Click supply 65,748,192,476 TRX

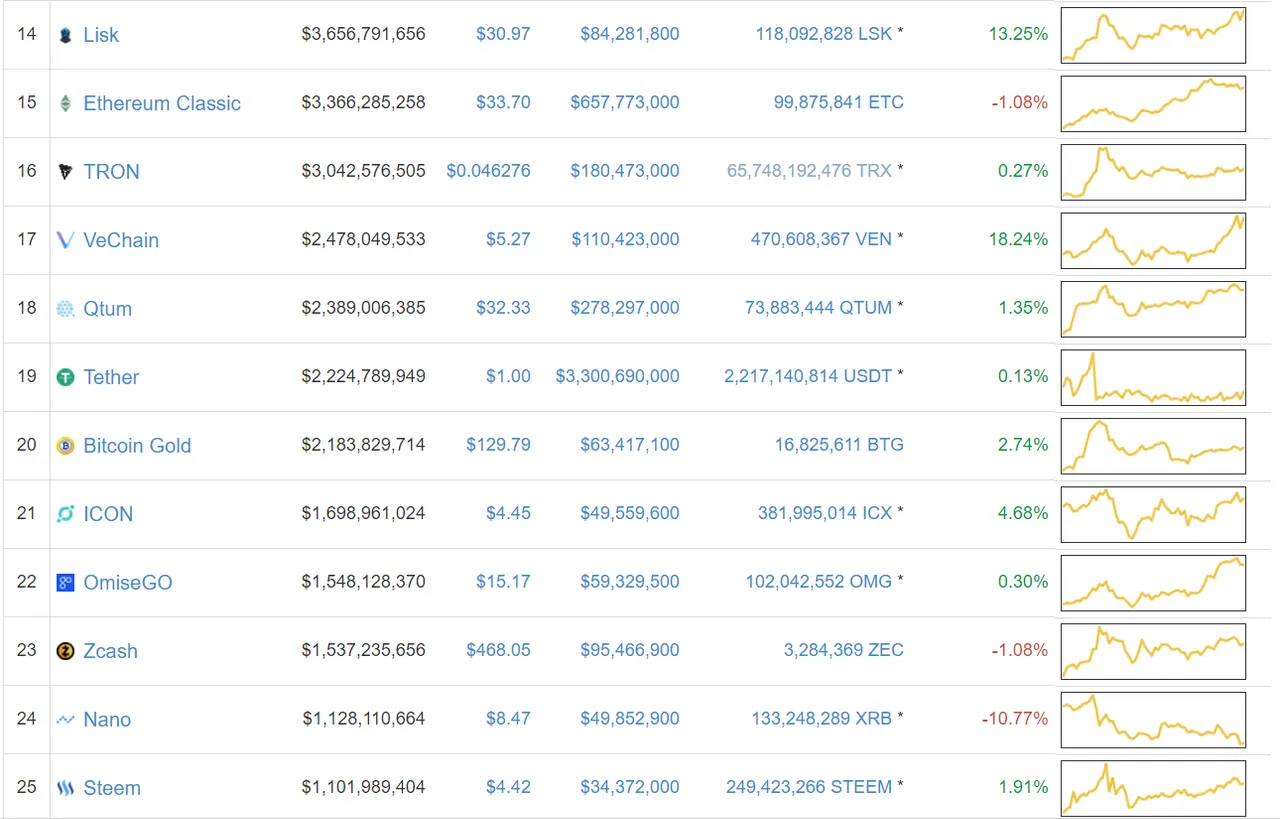click(809, 171)
